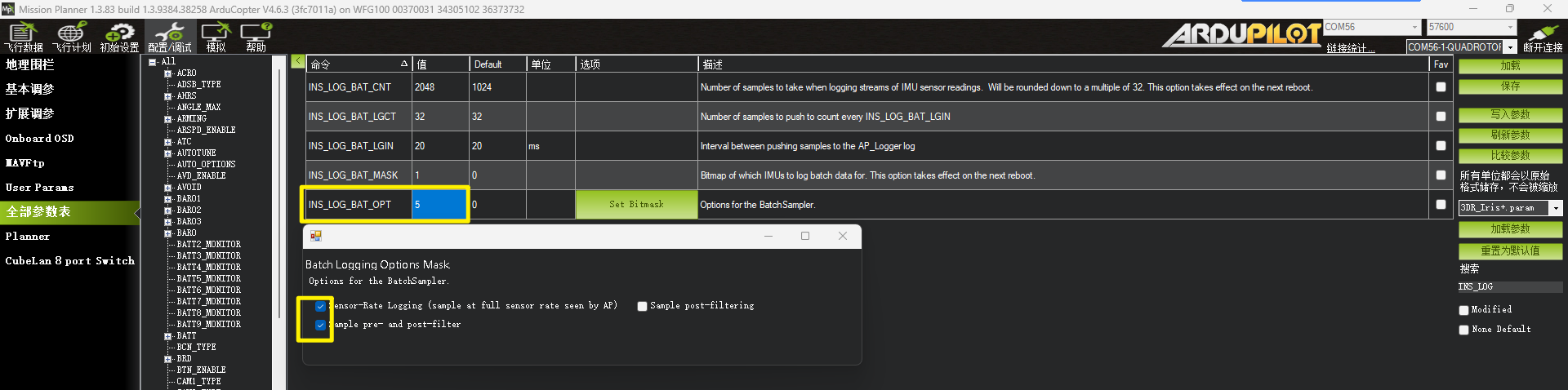The image size is (1568, 390).
Task: Open the 配置/调试 config tuning view
Action: 169,38
